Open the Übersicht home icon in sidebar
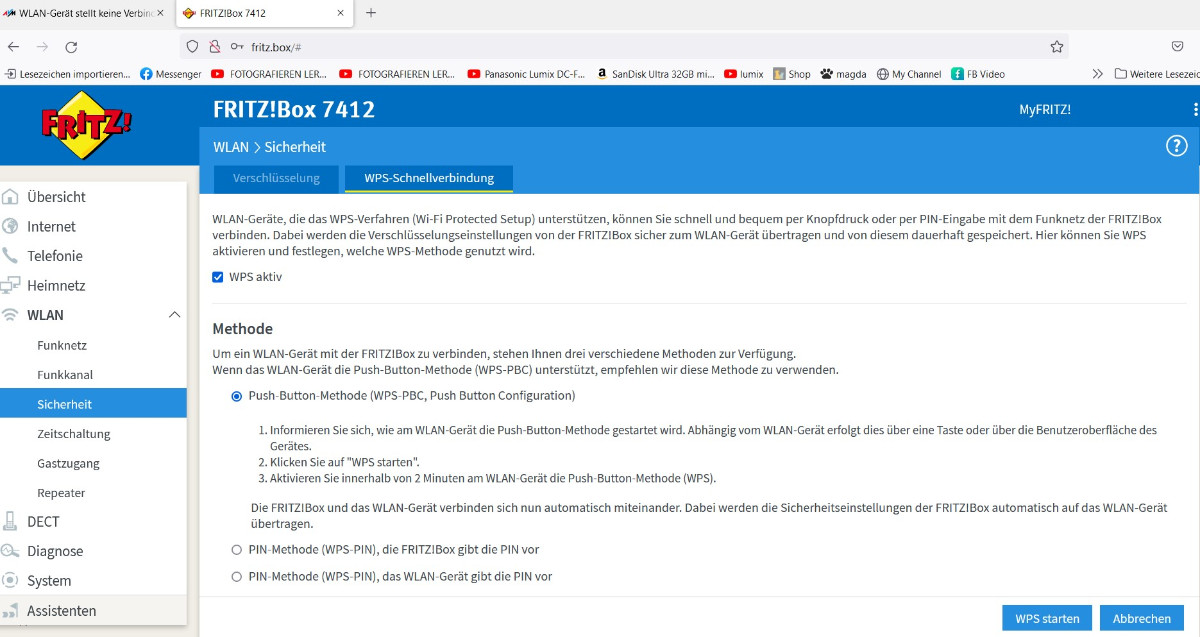1200x637 pixels. click(x=12, y=196)
